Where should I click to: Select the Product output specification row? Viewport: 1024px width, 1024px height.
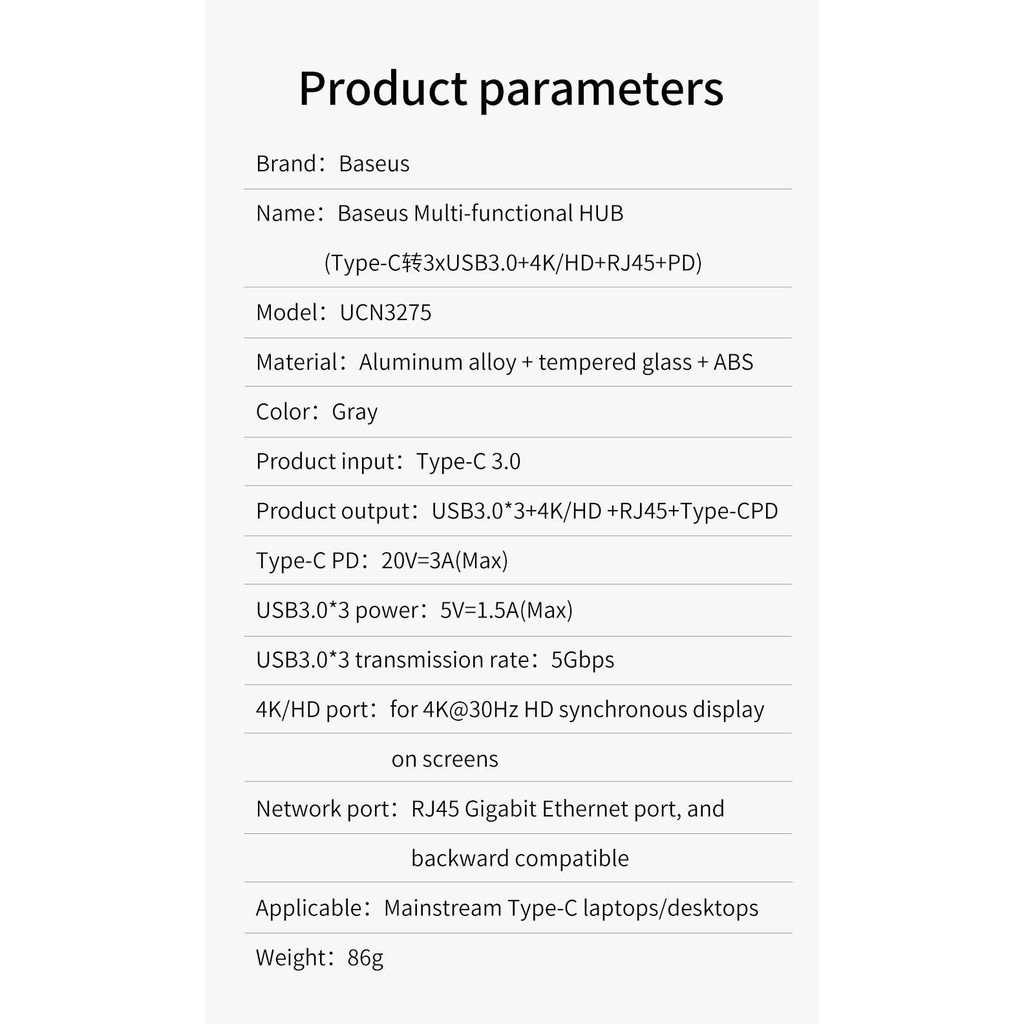point(517,511)
